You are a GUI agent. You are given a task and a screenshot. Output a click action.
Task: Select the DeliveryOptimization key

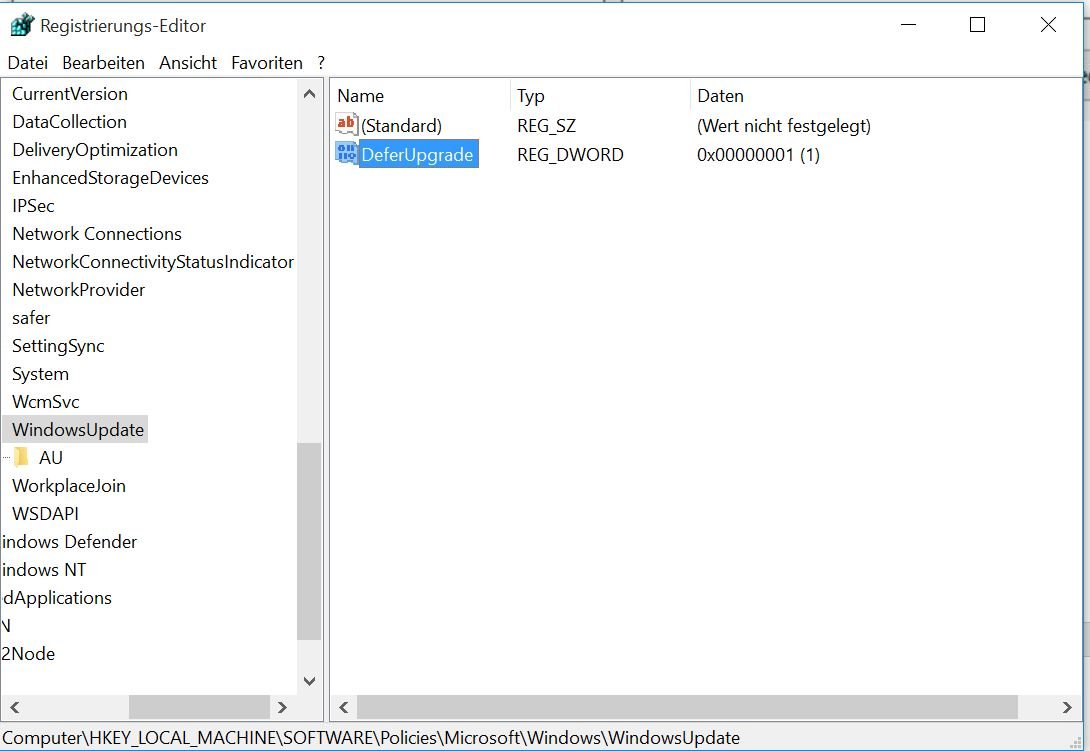click(x=95, y=150)
